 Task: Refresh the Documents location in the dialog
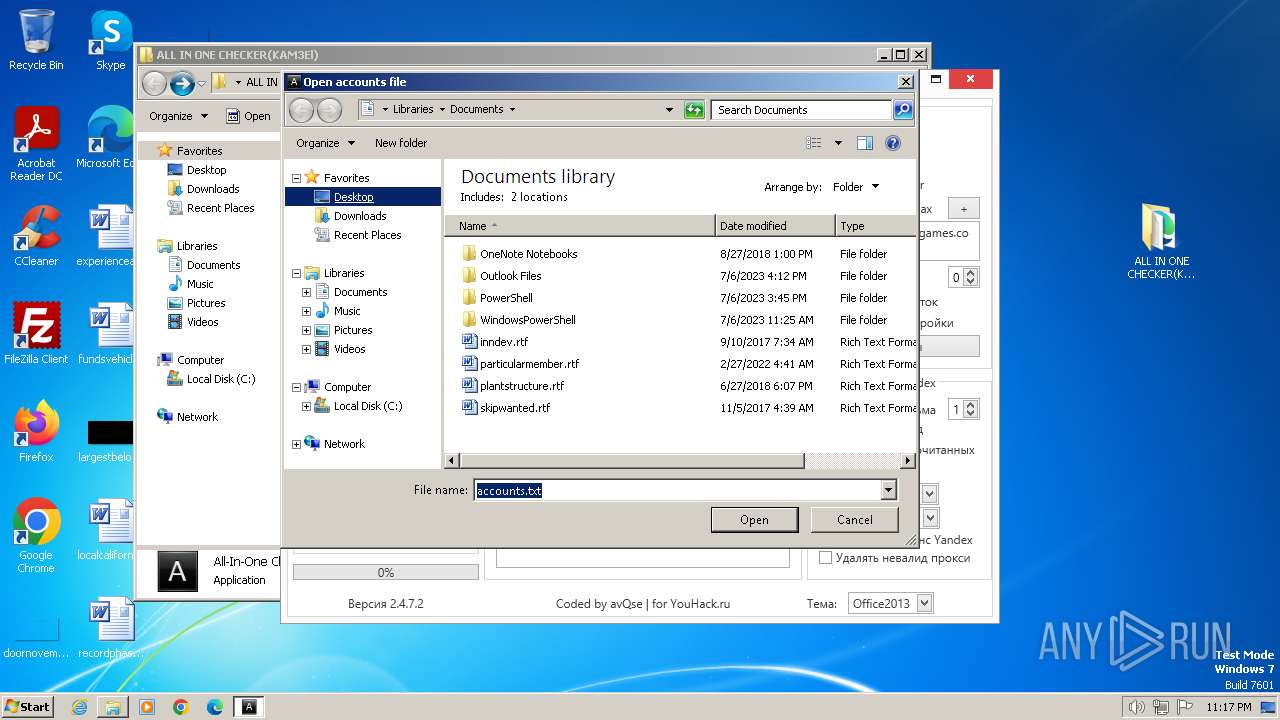pos(694,110)
